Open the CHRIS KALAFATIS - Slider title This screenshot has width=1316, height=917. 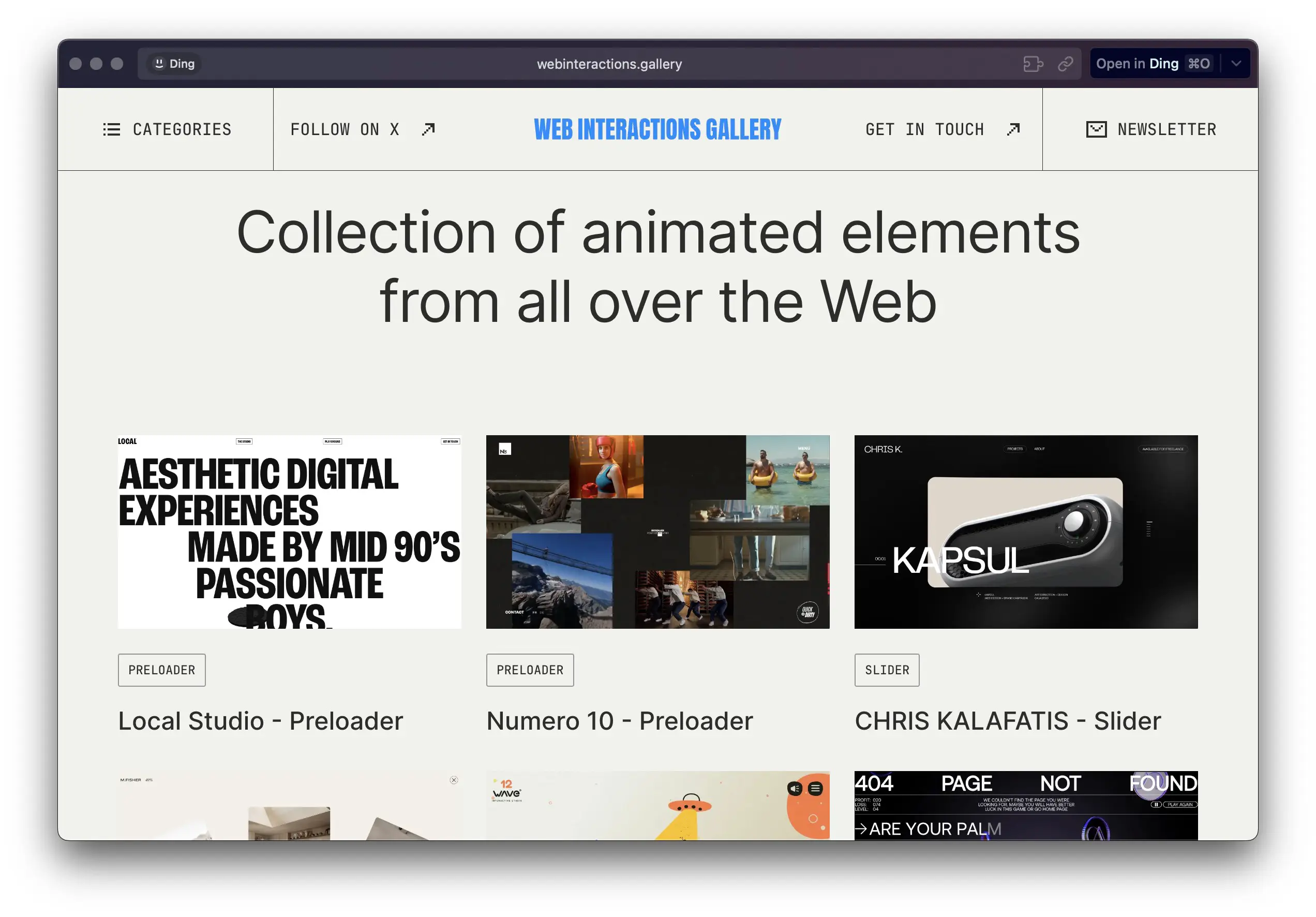pyautogui.click(x=1008, y=721)
